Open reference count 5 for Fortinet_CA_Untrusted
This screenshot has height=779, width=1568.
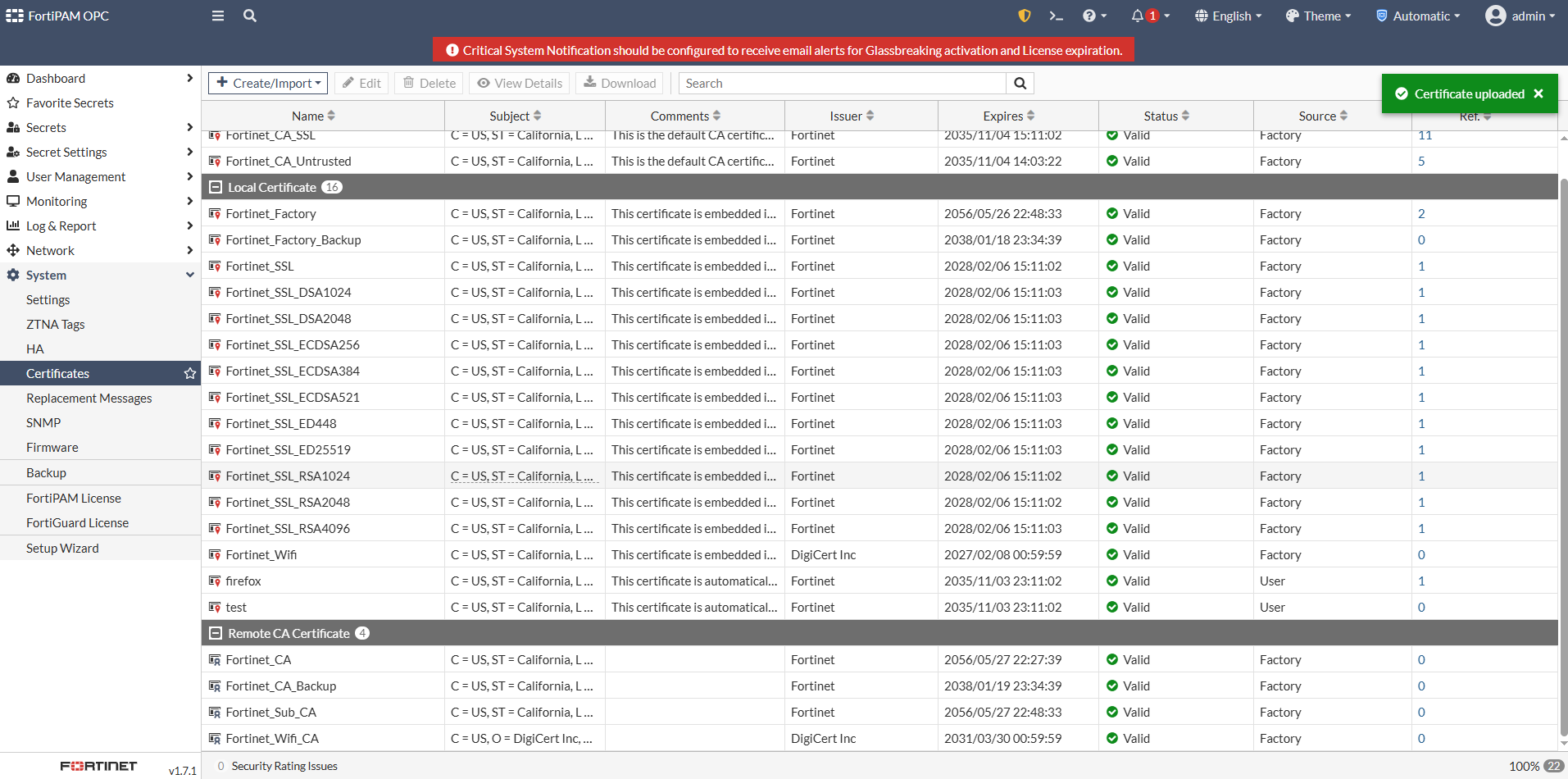1421,161
